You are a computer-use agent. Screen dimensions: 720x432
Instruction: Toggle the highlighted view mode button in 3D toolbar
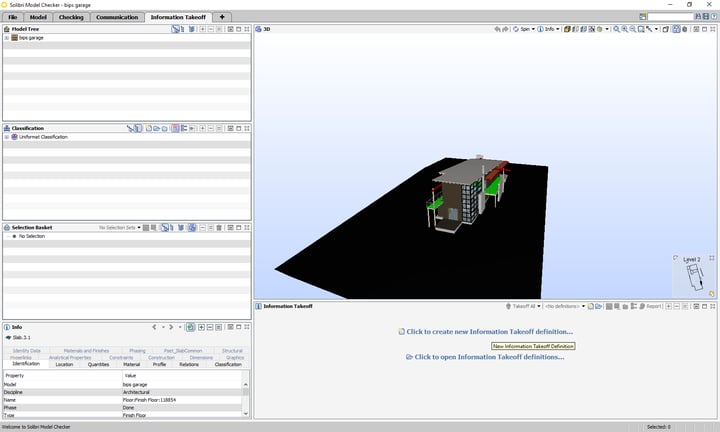tap(676, 29)
